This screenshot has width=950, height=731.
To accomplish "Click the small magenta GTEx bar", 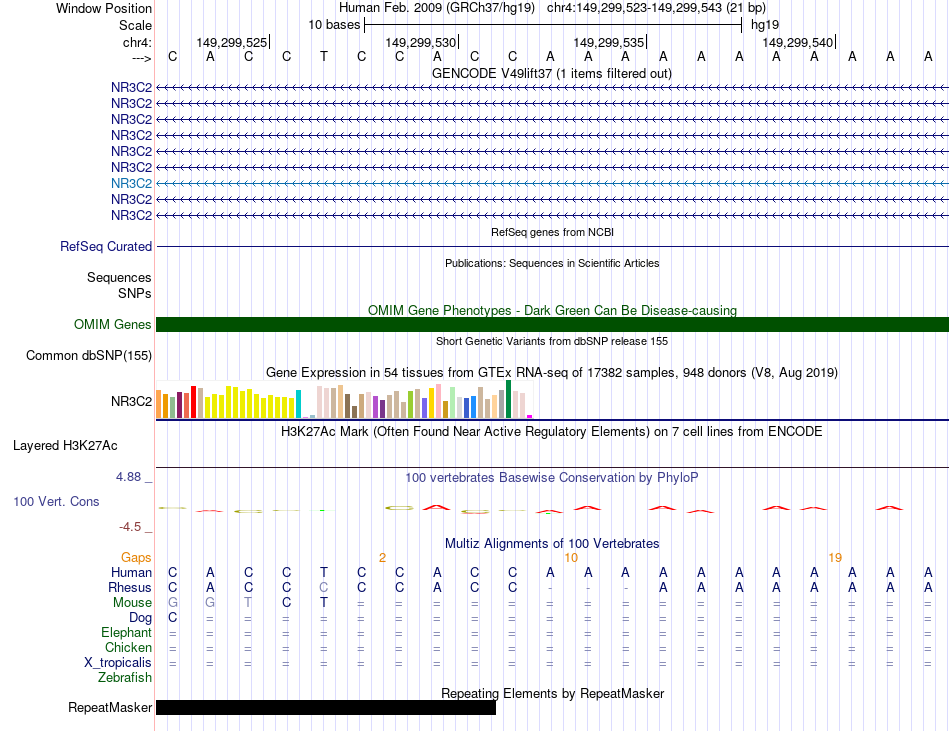I will point(530,417).
